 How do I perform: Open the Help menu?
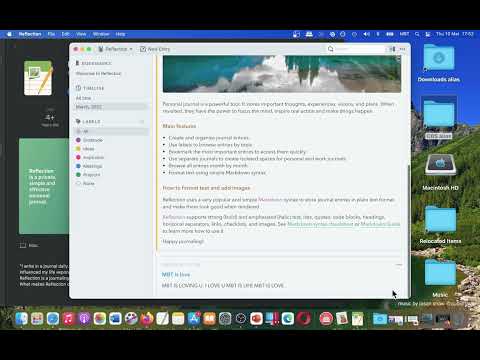[120, 34]
